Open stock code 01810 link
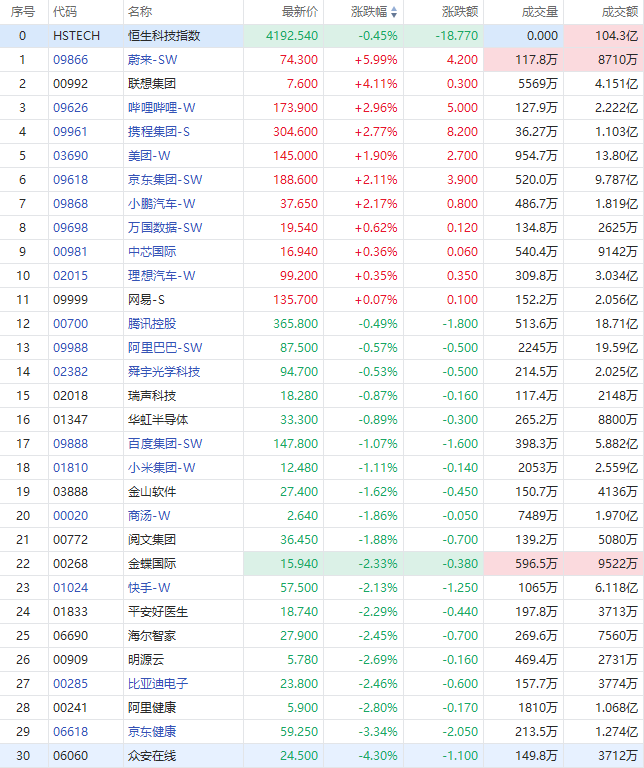 coord(71,468)
